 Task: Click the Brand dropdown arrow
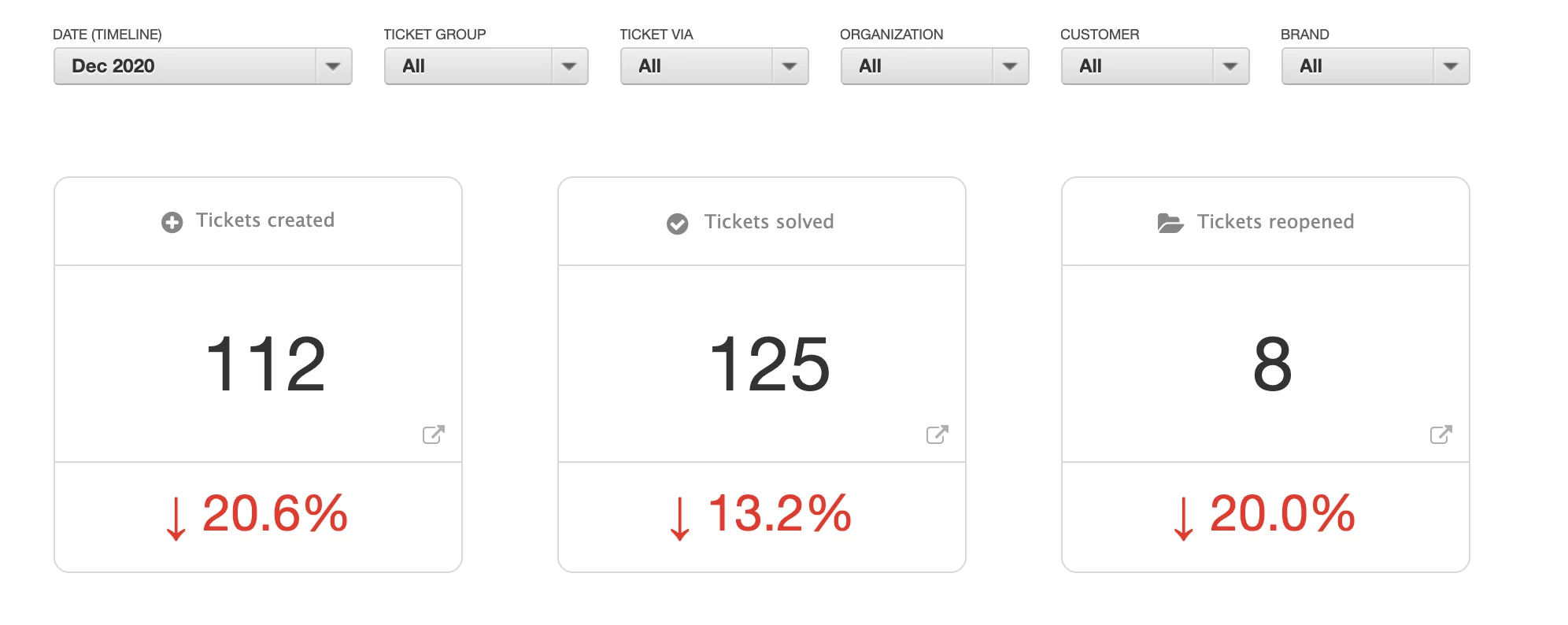pos(1451,66)
